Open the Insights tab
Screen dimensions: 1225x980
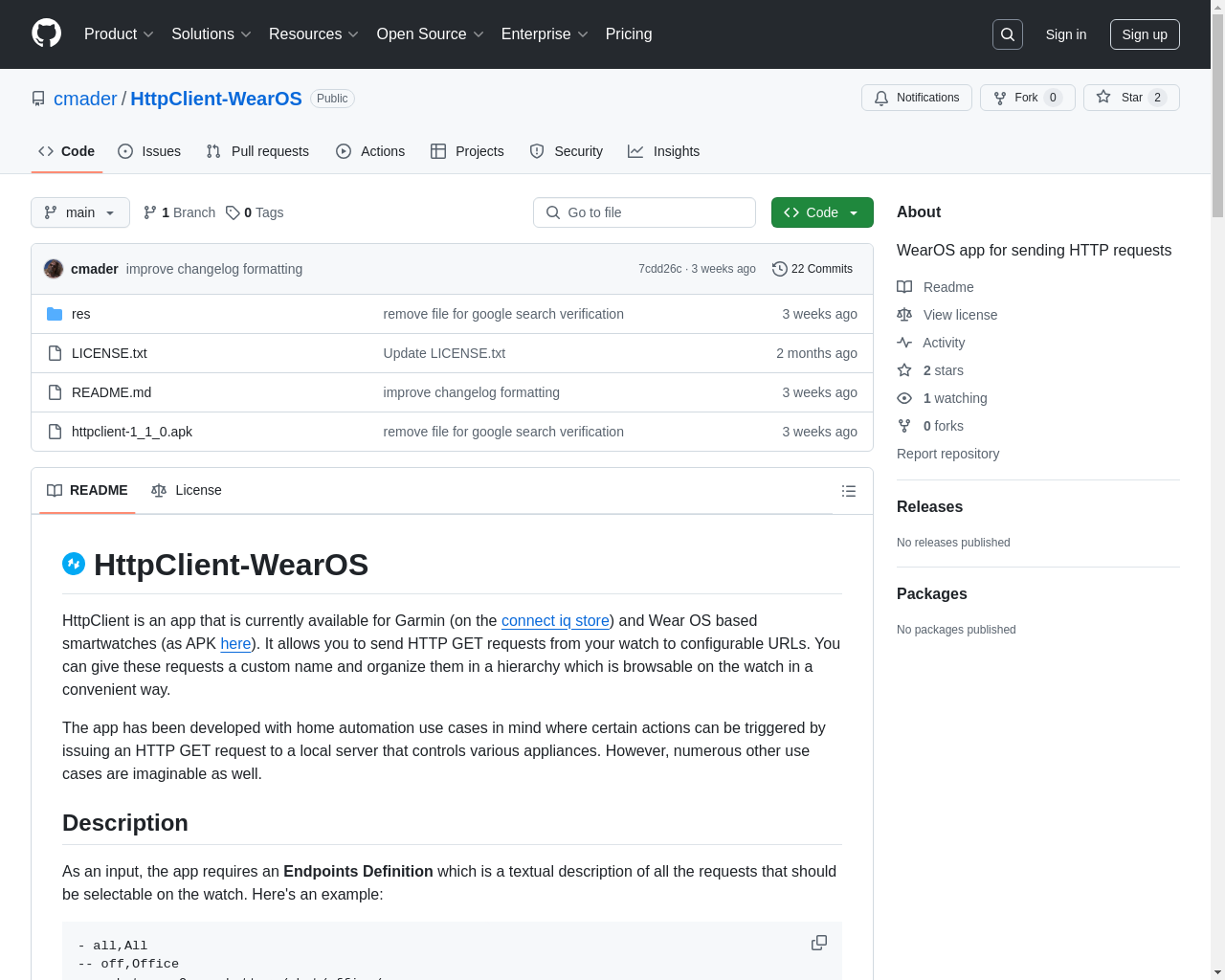pyautogui.click(x=664, y=151)
